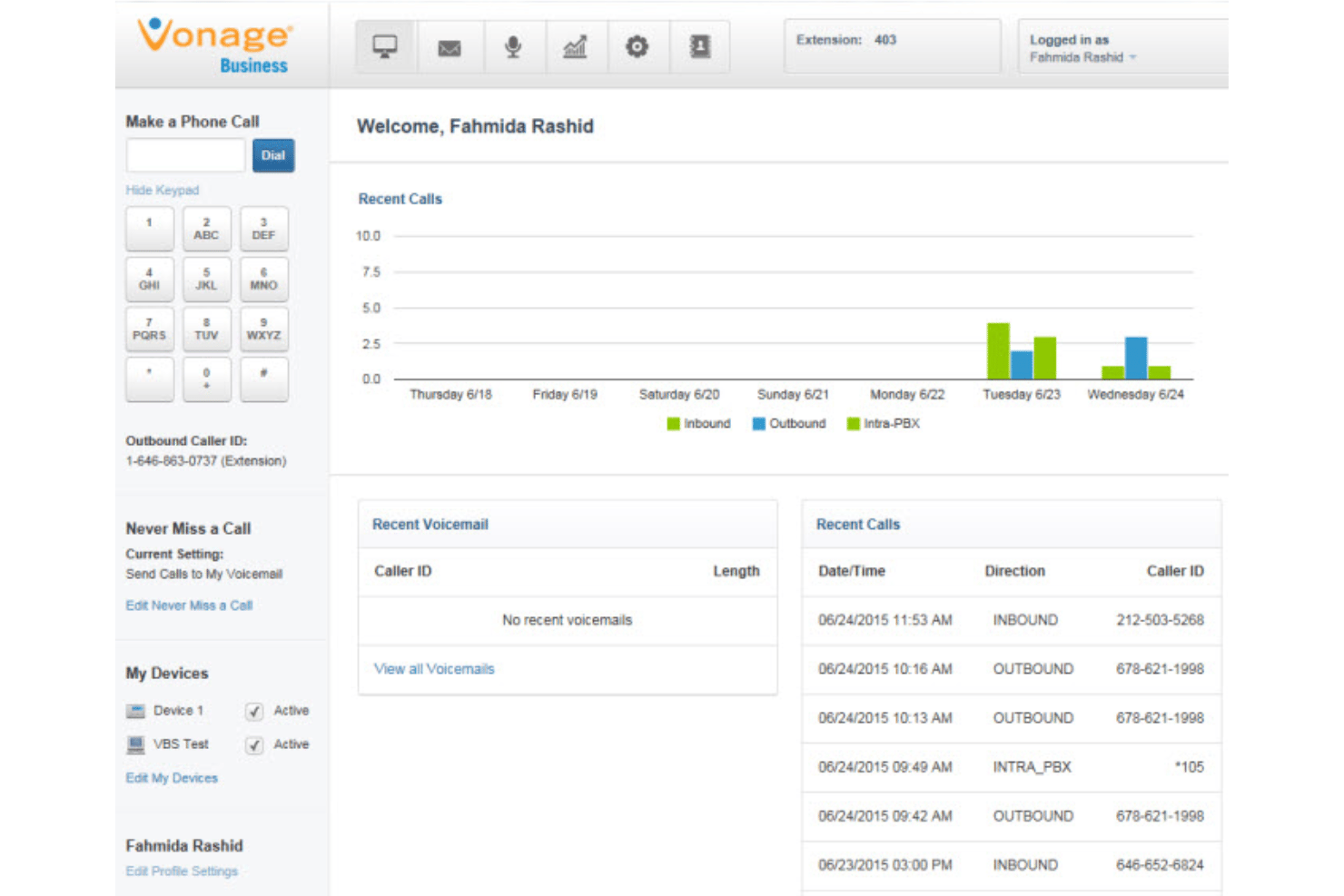The width and height of the screenshot is (1344, 896).
Task: Click the Inbound legend swatch
Action: tap(673, 424)
